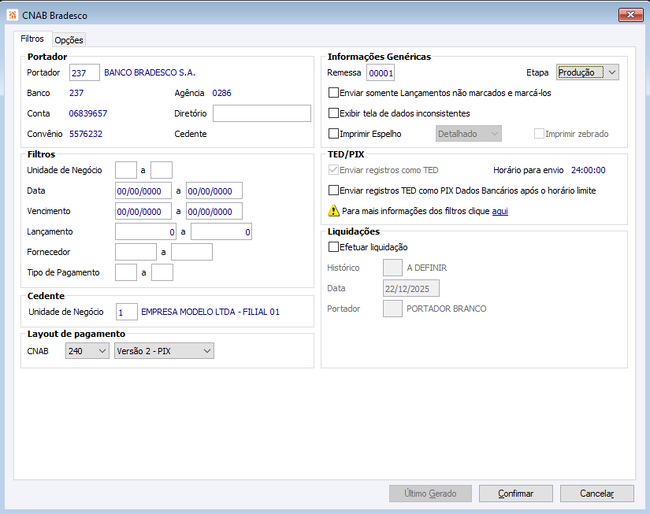Screen dimensions: 650x514
Task: Switch to the Filtros tab
Action: [32, 39]
